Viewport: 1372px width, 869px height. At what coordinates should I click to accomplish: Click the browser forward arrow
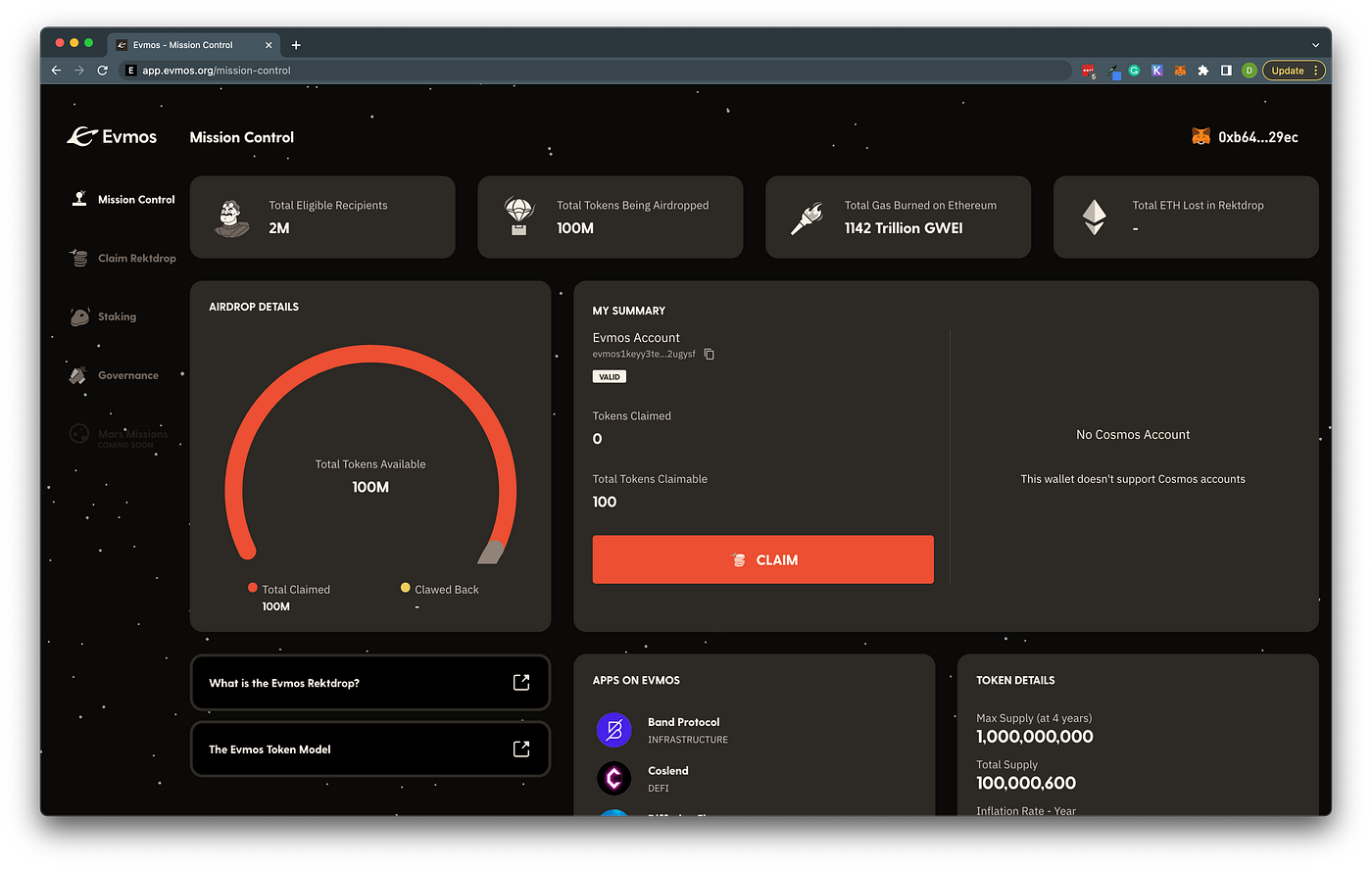[79, 71]
